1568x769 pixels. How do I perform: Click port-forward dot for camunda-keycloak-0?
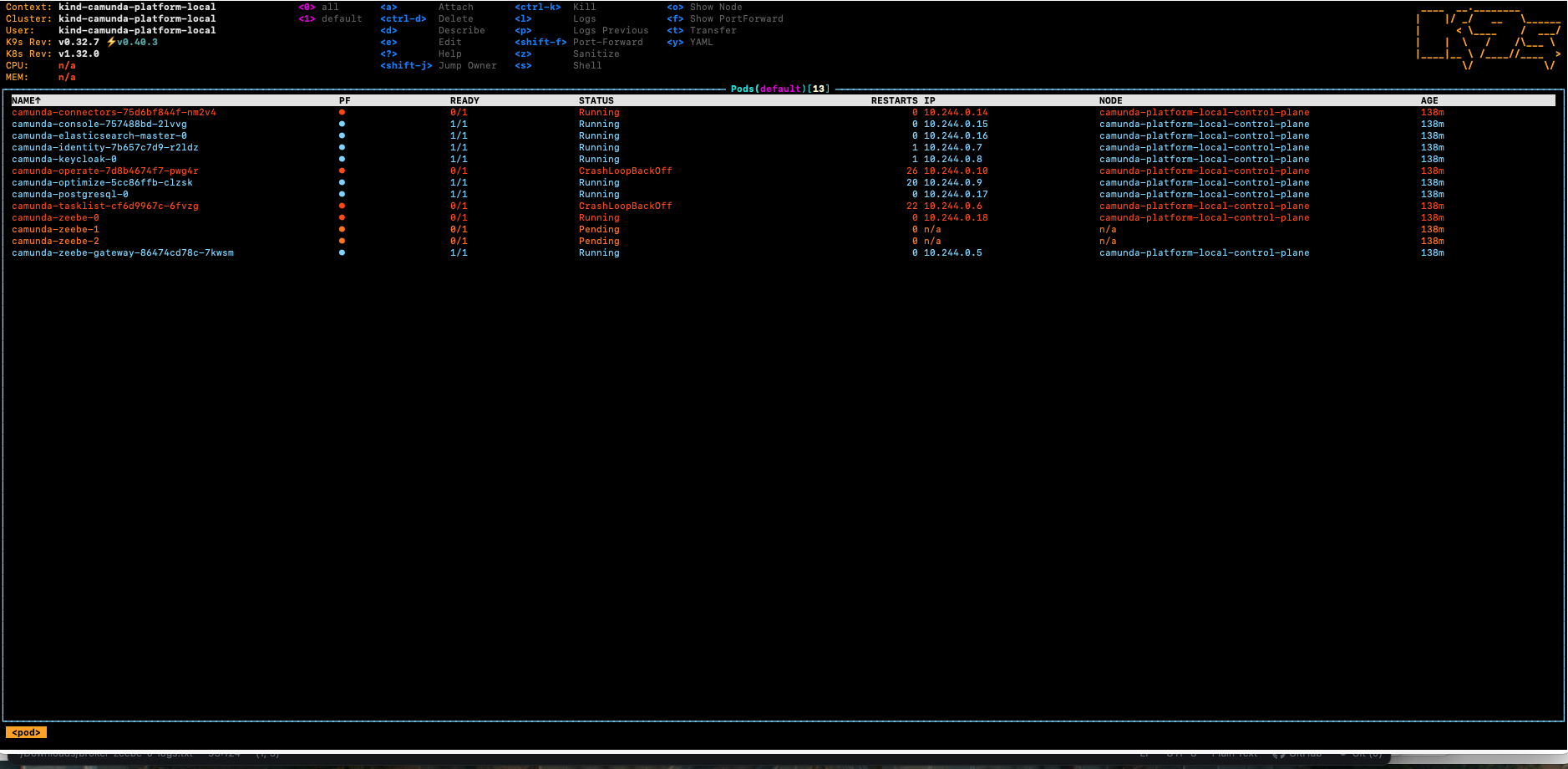[342, 159]
